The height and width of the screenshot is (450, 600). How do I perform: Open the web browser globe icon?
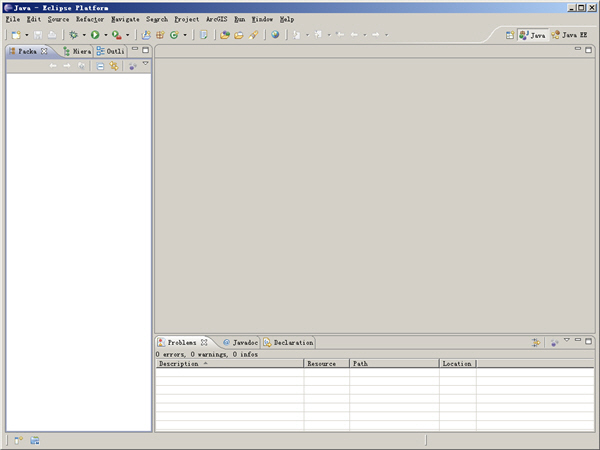(x=275, y=35)
